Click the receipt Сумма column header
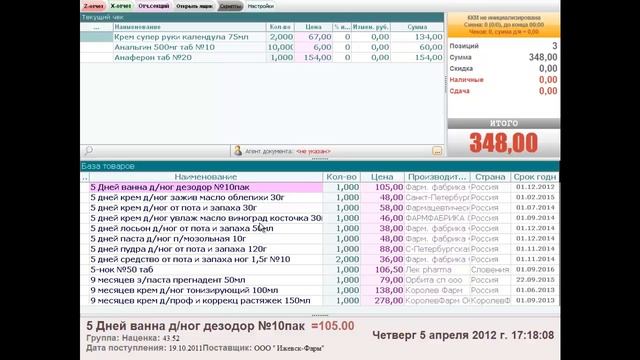This screenshot has height=360, width=640. coord(417,27)
